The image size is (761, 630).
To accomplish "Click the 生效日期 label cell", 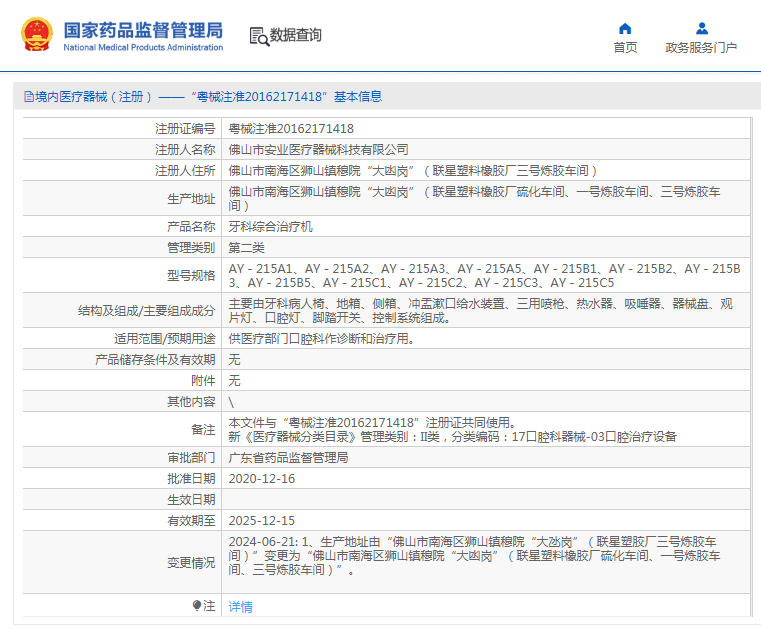I will 122,500.
